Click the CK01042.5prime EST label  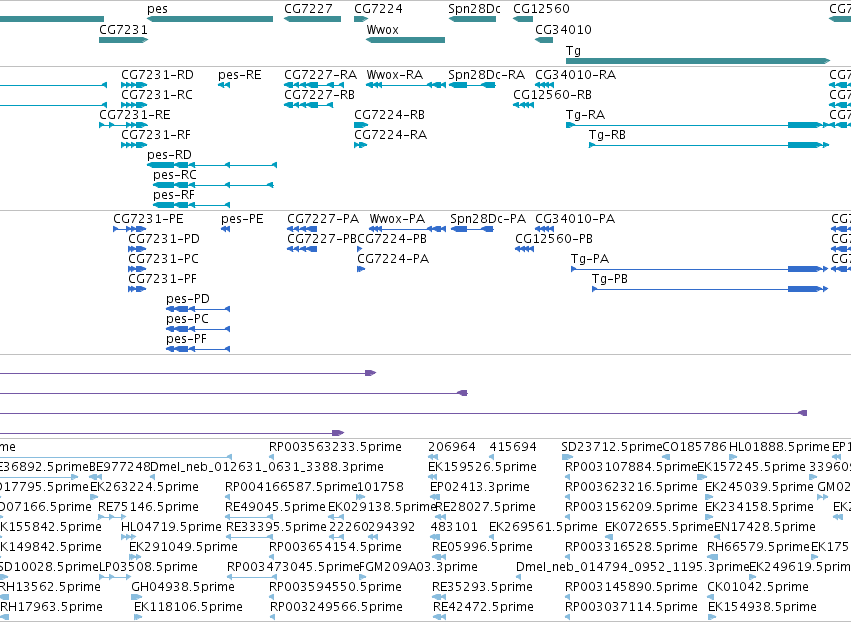click(x=758, y=587)
